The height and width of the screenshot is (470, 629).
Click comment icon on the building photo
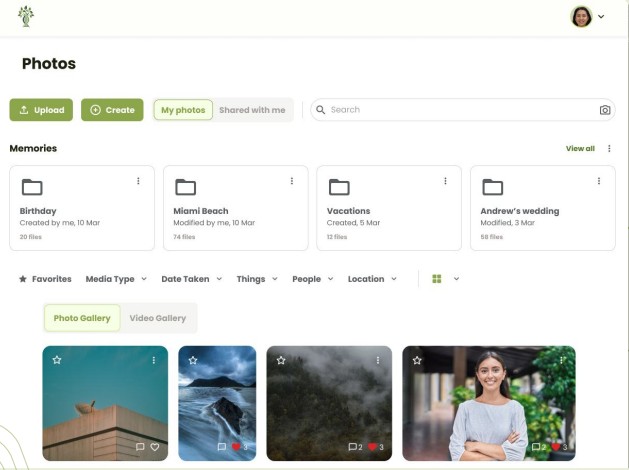pos(140,447)
